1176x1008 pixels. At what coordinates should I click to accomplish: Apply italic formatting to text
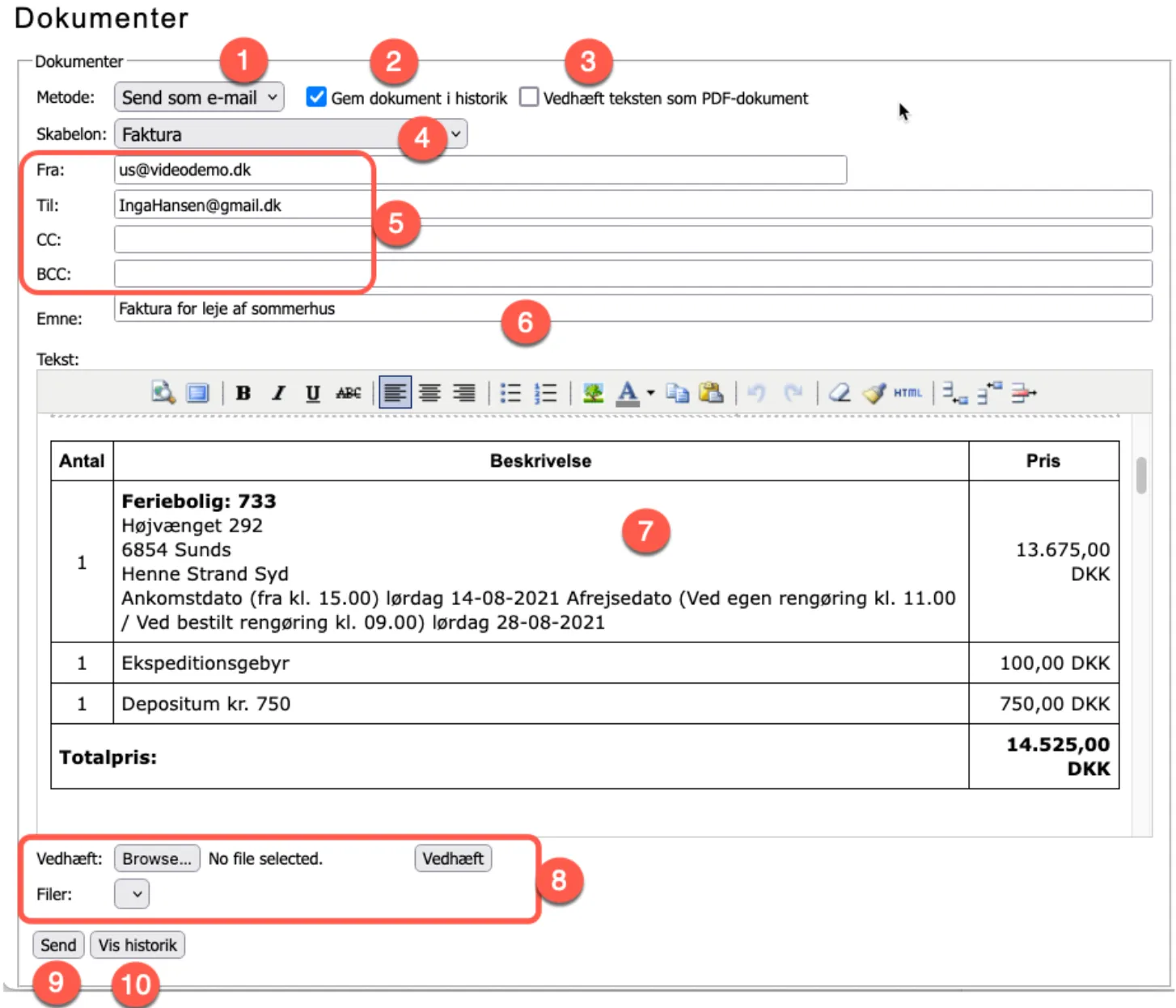click(278, 393)
